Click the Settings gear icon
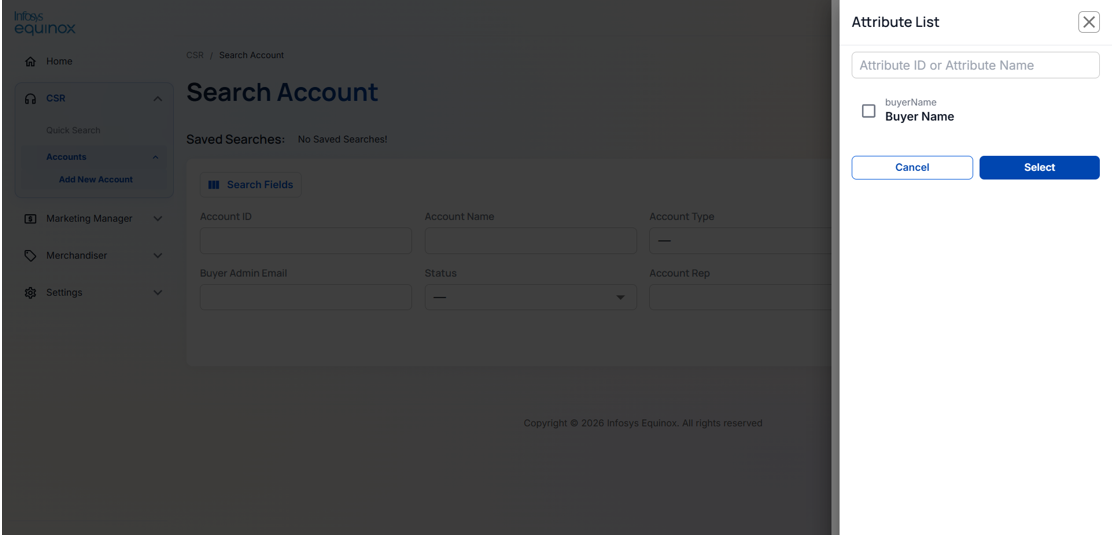This screenshot has width=1118, height=535. [30, 292]
